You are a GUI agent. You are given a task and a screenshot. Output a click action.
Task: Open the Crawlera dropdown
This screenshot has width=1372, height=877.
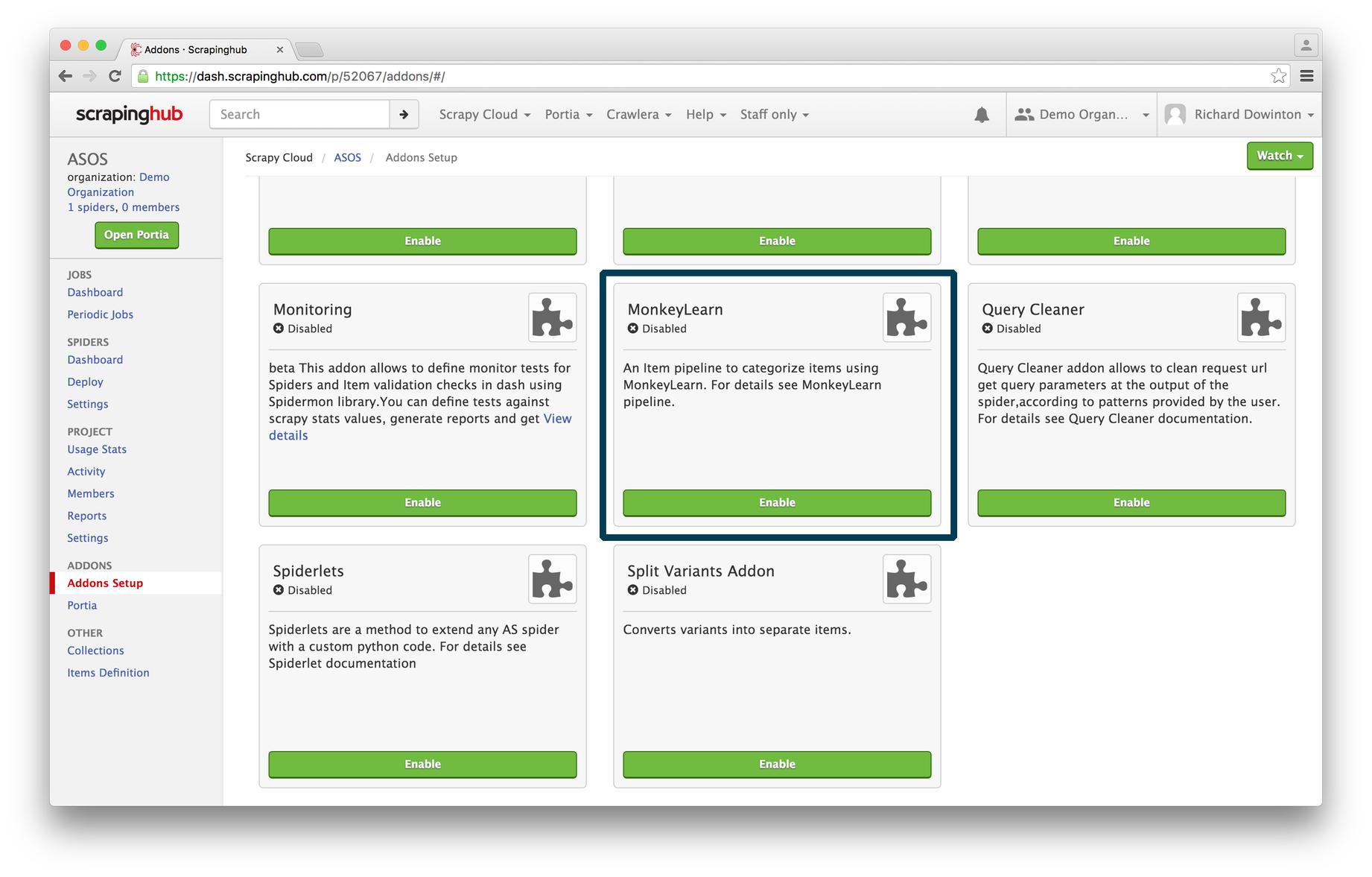pos(639,115)
